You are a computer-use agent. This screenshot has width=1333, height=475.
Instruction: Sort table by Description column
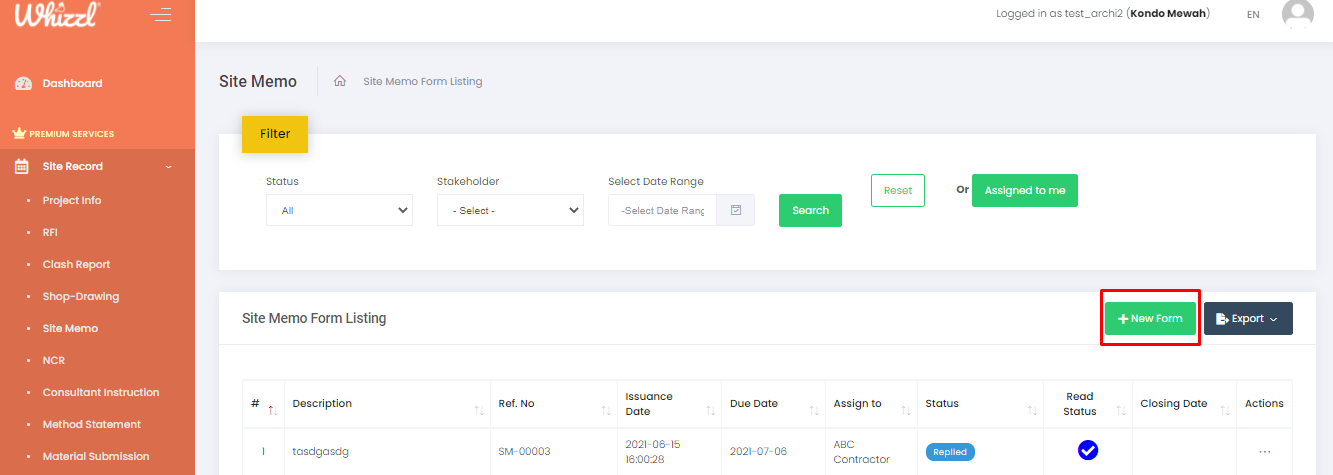click(477, 410)
